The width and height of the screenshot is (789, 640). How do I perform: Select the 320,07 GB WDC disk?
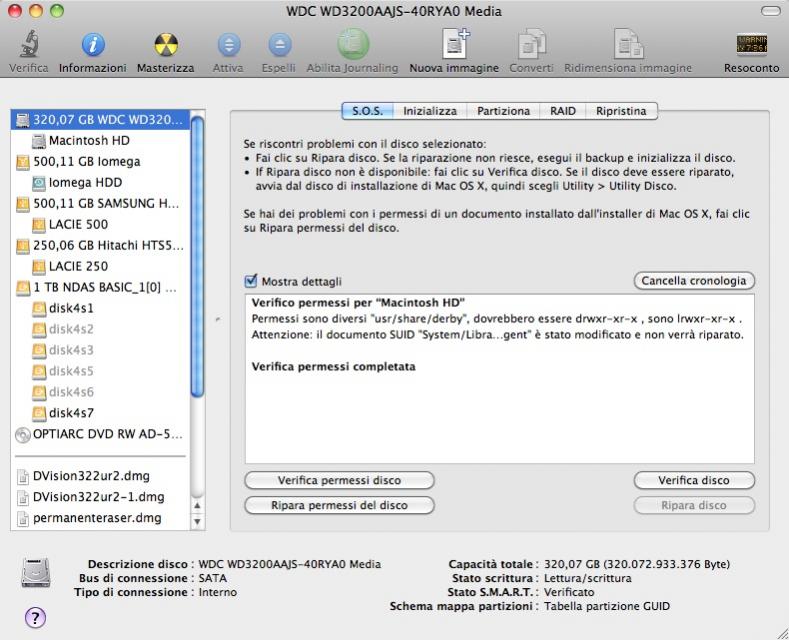click(x=100, y=120)
